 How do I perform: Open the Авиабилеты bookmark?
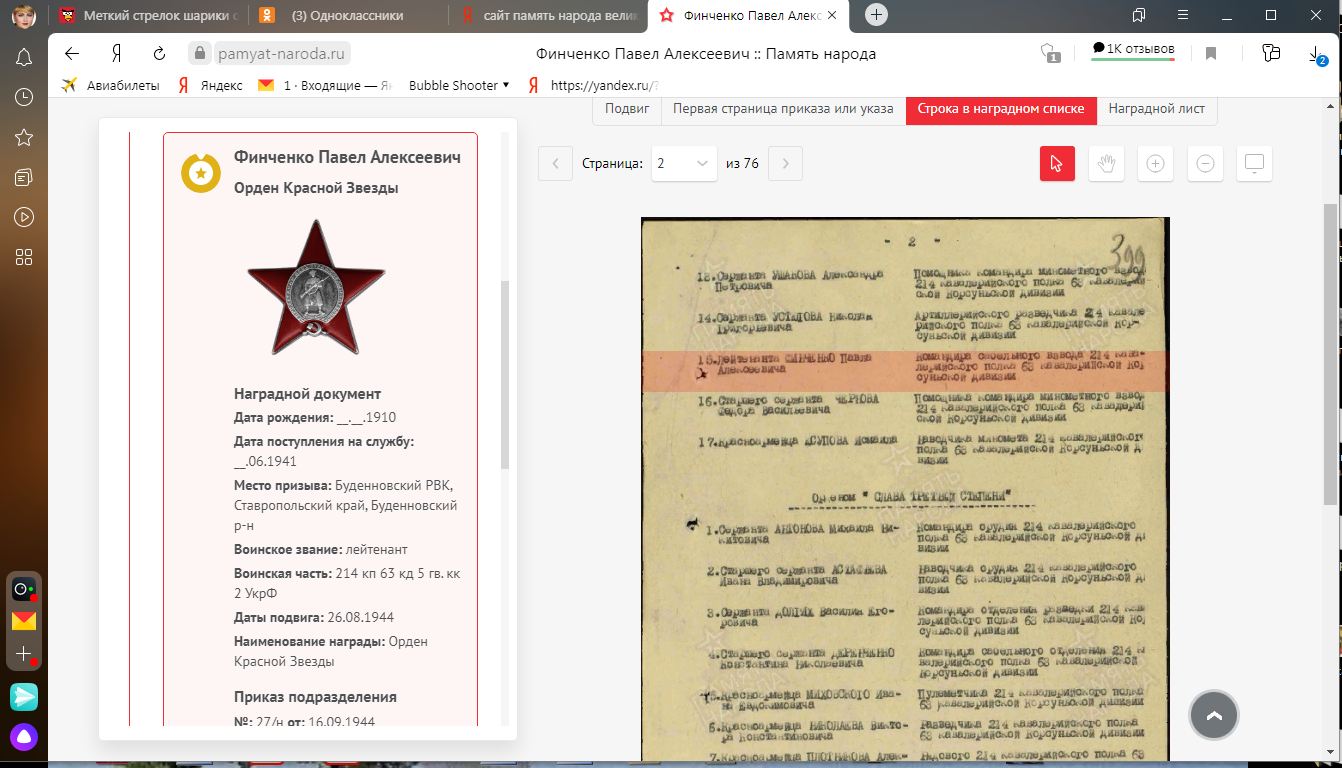click(111, 86)
